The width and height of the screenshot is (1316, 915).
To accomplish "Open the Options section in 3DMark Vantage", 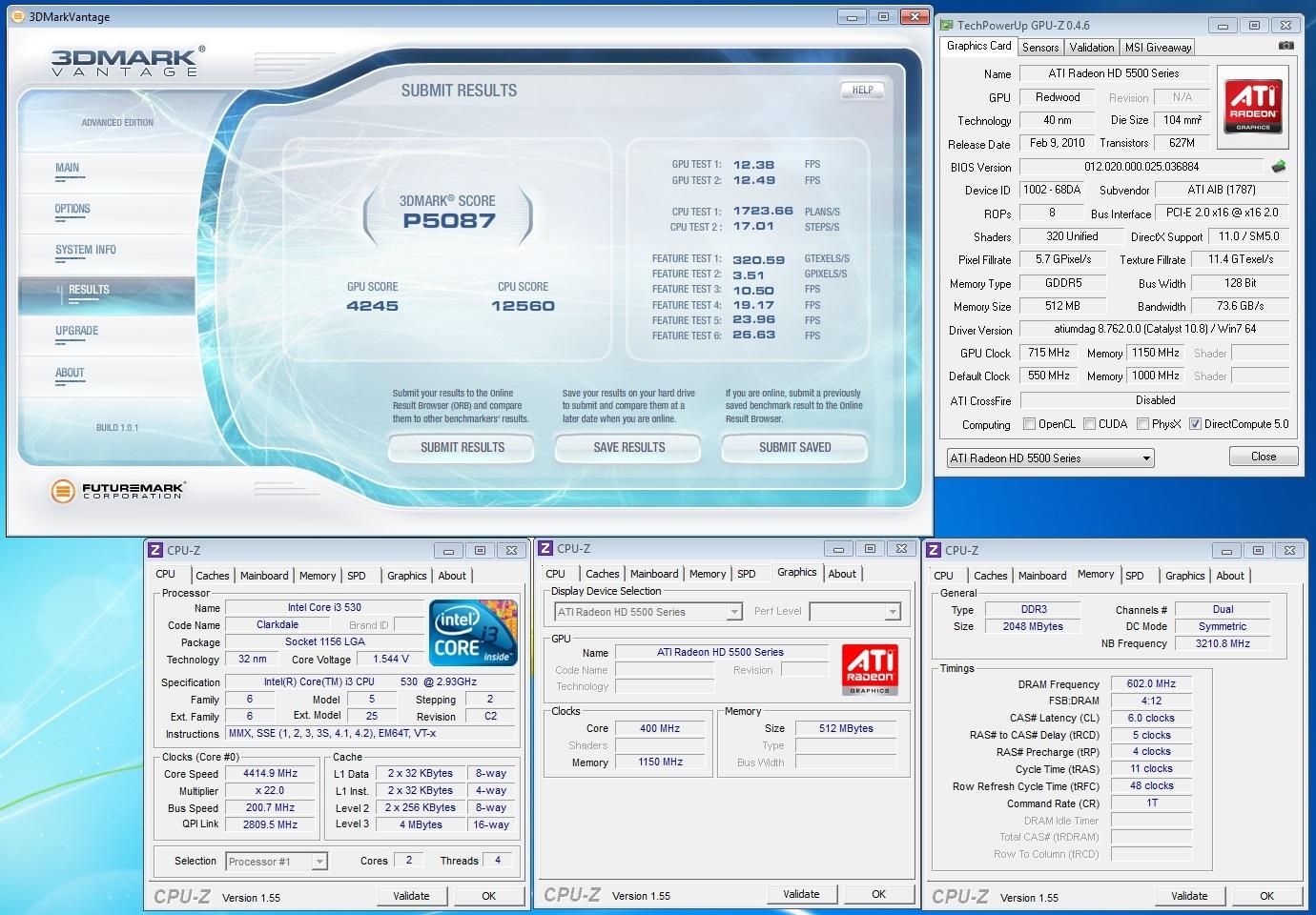I will click(x=72, y=209).
